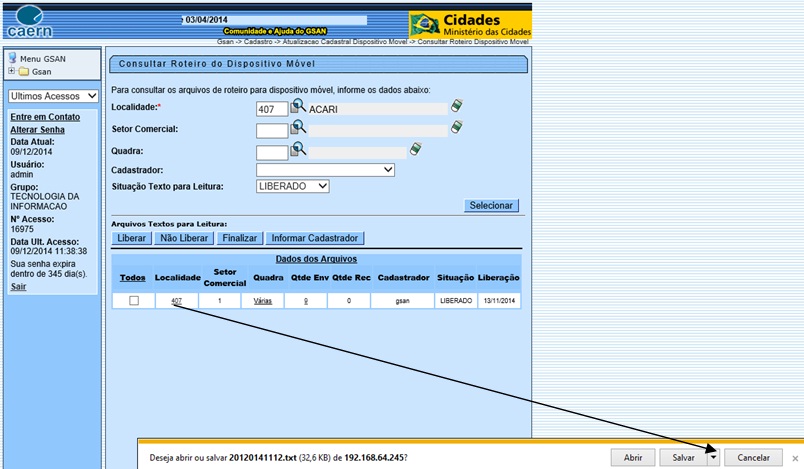
Task: Clear the Quadra field with eraser icon
Action: 415,149
